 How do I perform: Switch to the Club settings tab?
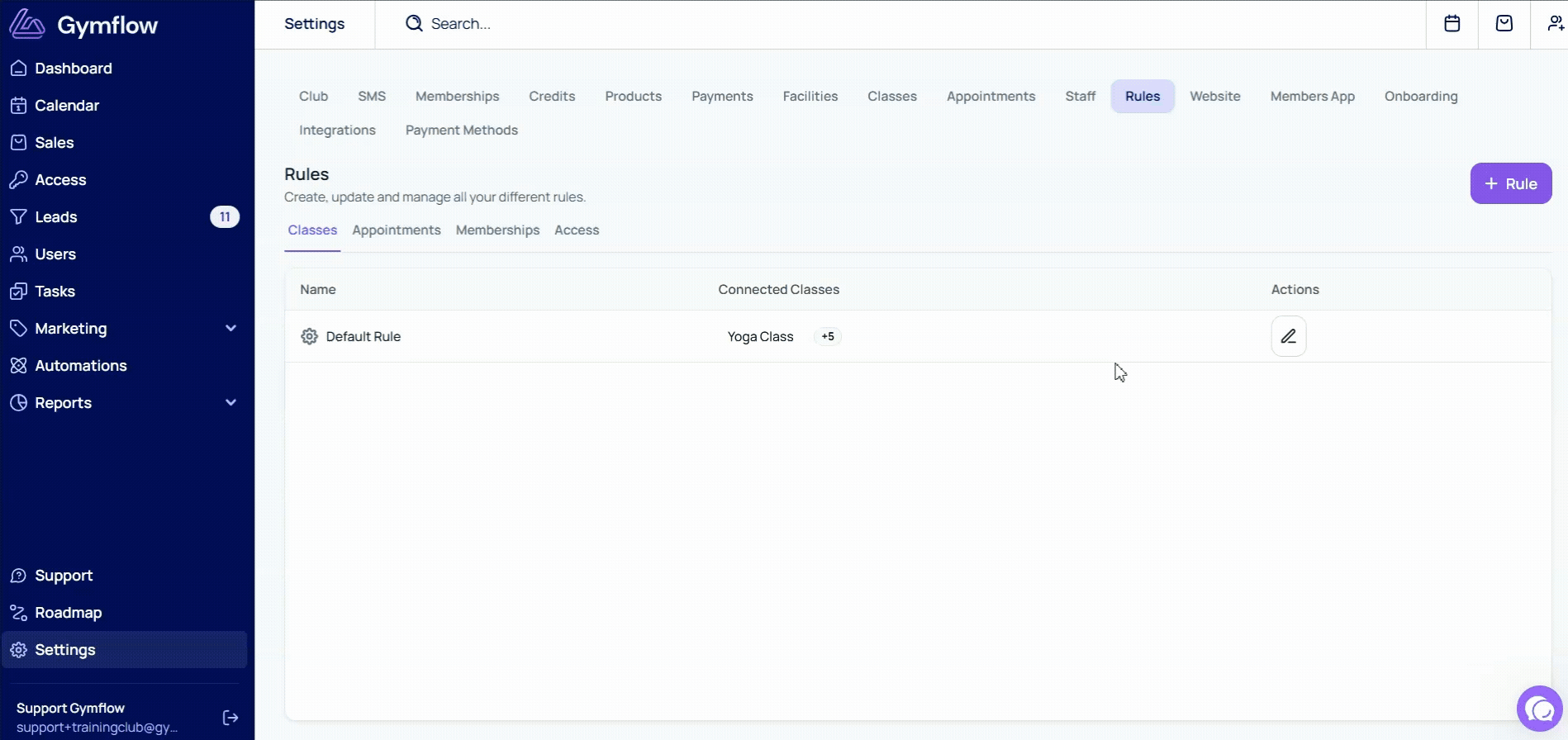[x=314, y=97]
